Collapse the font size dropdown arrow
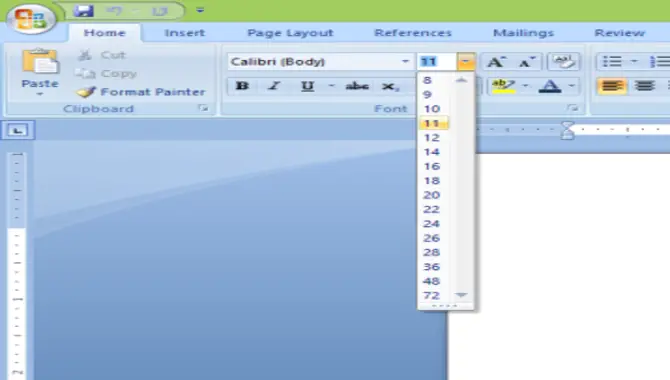 click(466, 62)
